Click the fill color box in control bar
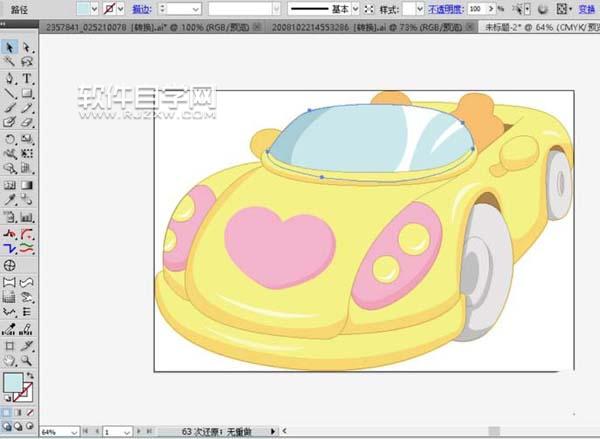The width and height of the screenshot is (600, 439). [x=83, y=8]
